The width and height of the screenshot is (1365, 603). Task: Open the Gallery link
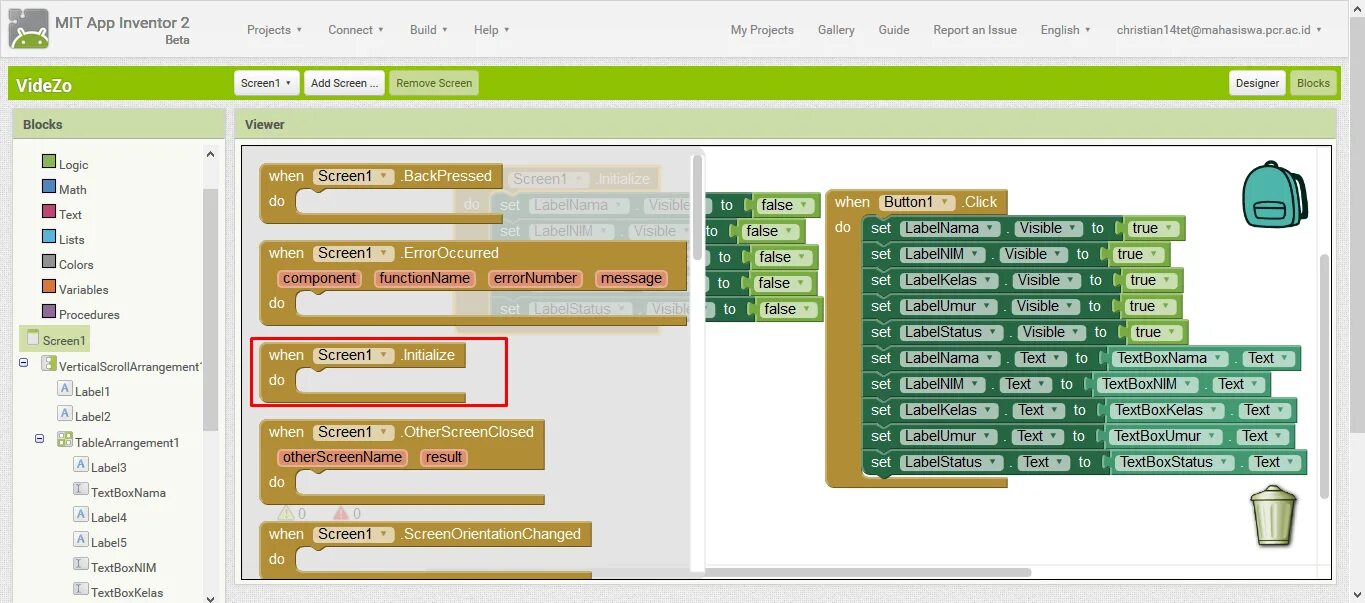coord(836,30)
